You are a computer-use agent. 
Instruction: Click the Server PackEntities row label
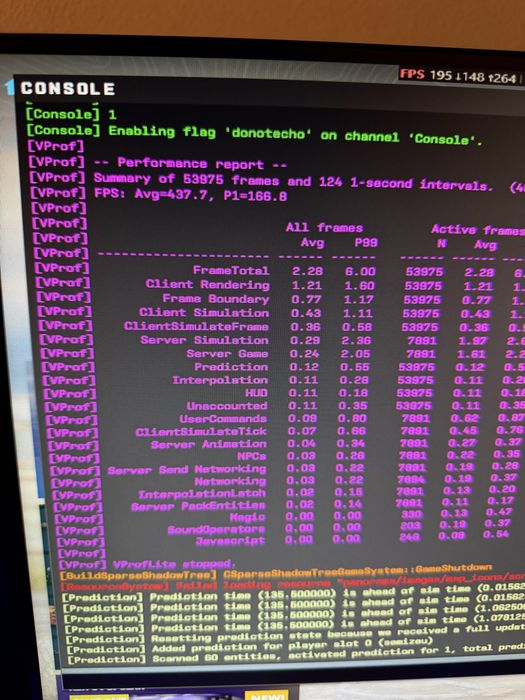point(198,506)
